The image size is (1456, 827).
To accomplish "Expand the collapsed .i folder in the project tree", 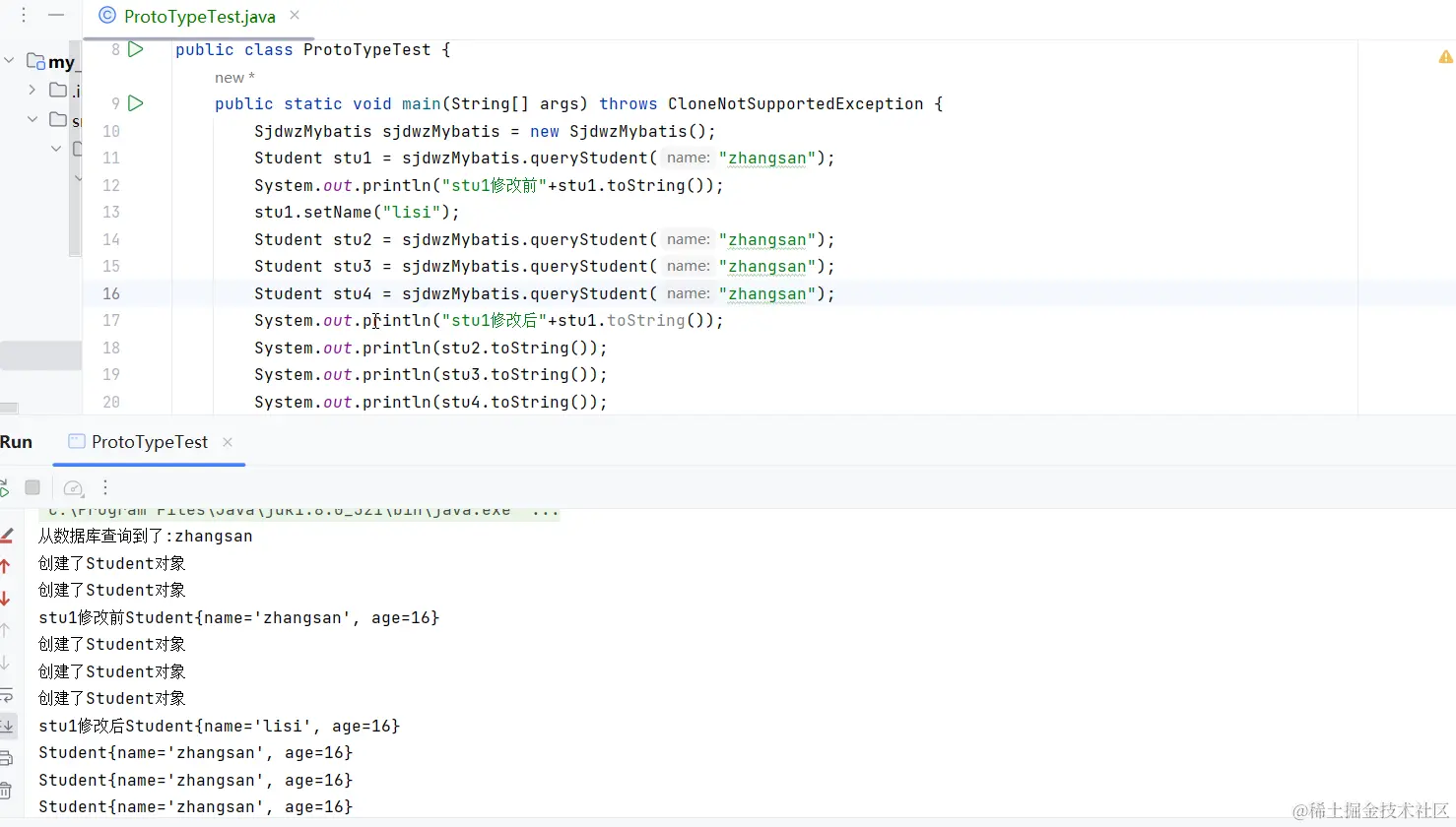I will 32,90.
